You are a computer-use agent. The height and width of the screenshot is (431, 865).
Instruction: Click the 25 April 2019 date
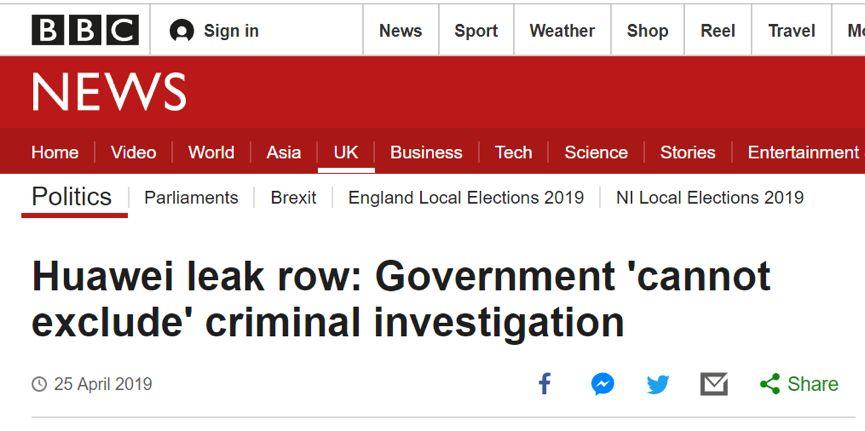pos(103,384)
